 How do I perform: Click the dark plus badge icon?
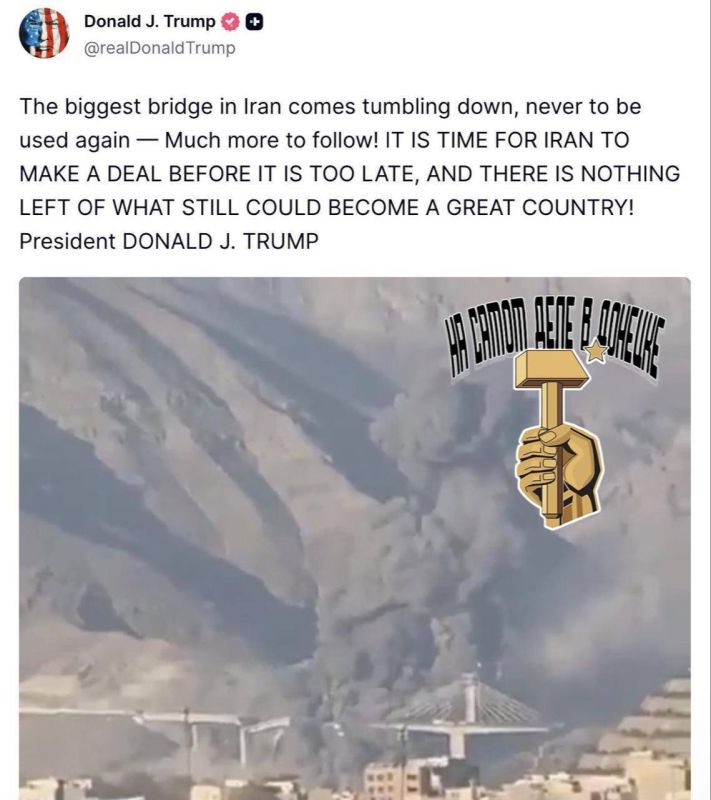255,22
